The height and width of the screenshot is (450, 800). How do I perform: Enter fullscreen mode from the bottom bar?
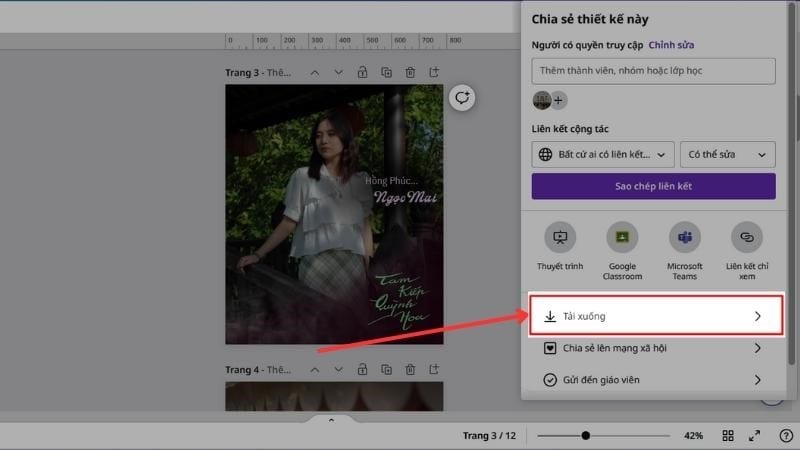coord(755,436)
